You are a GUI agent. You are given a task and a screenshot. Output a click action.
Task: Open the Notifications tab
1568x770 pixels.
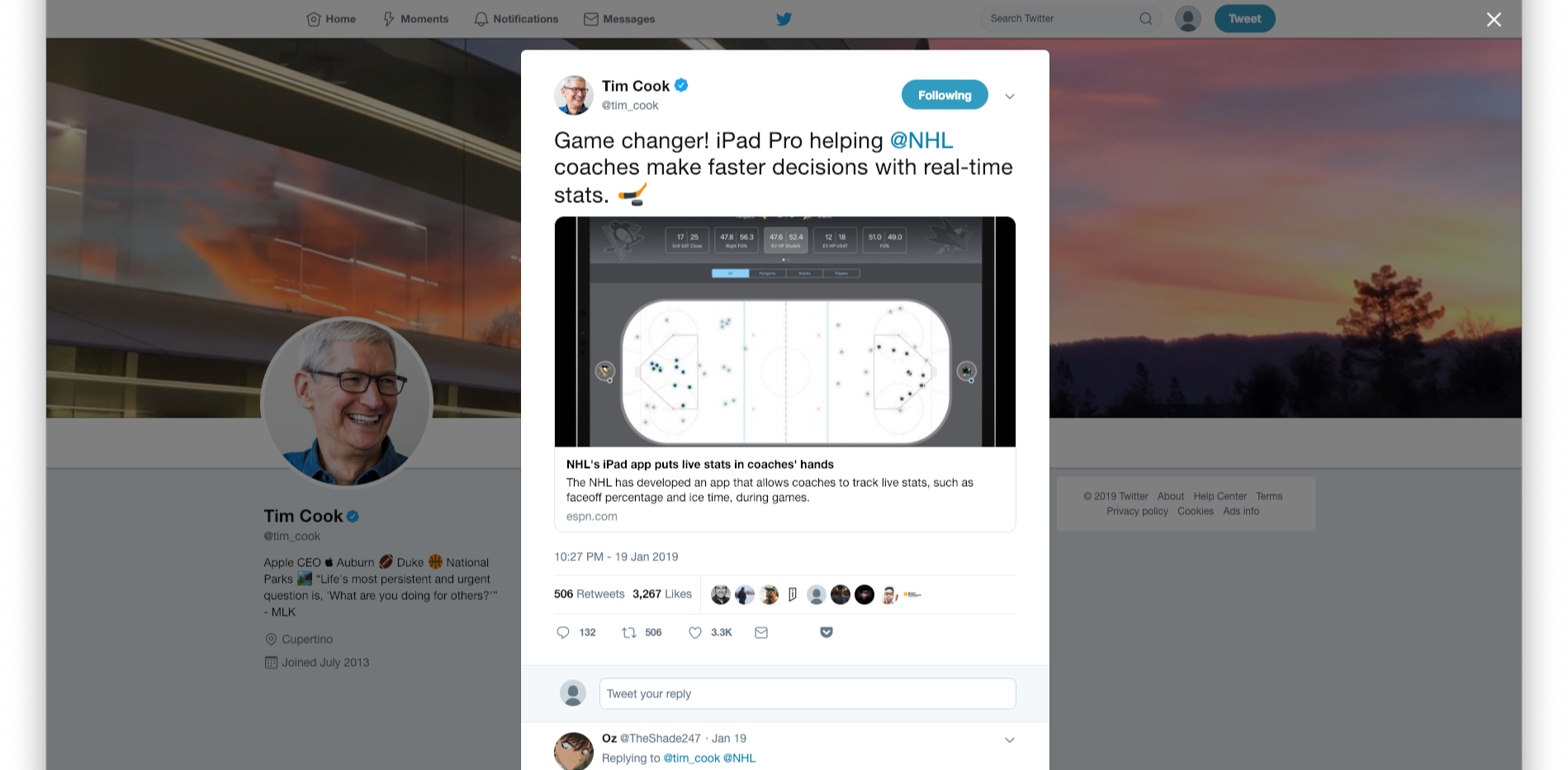516,19
